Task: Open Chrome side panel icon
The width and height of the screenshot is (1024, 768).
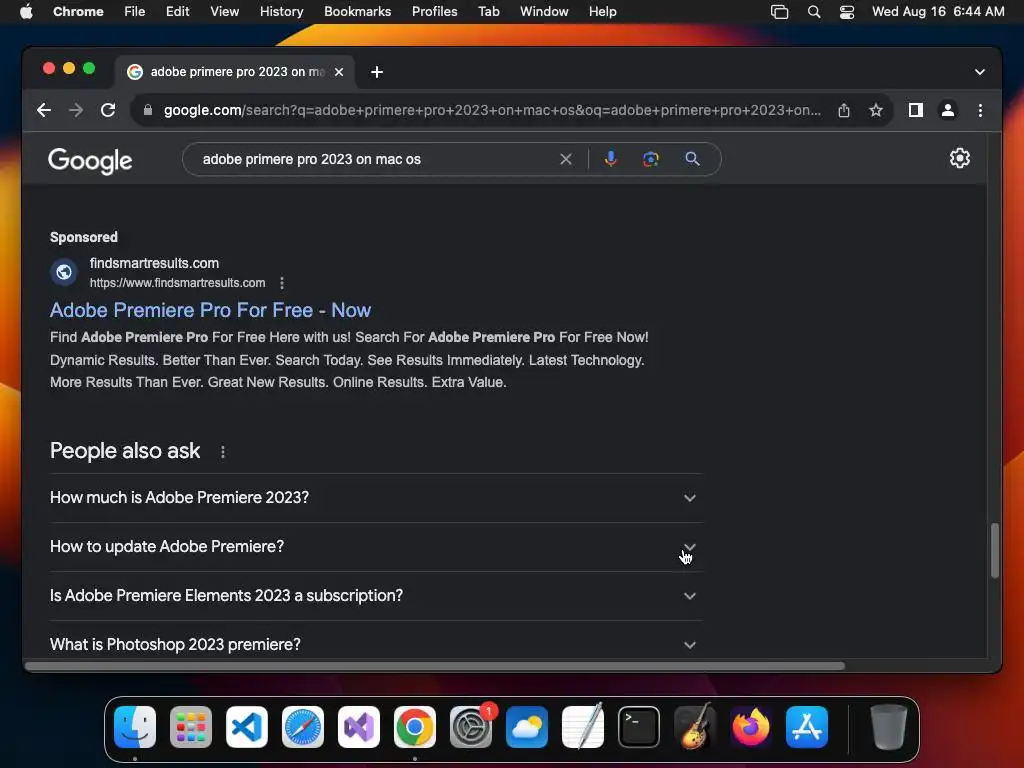Action: (916, 110)
